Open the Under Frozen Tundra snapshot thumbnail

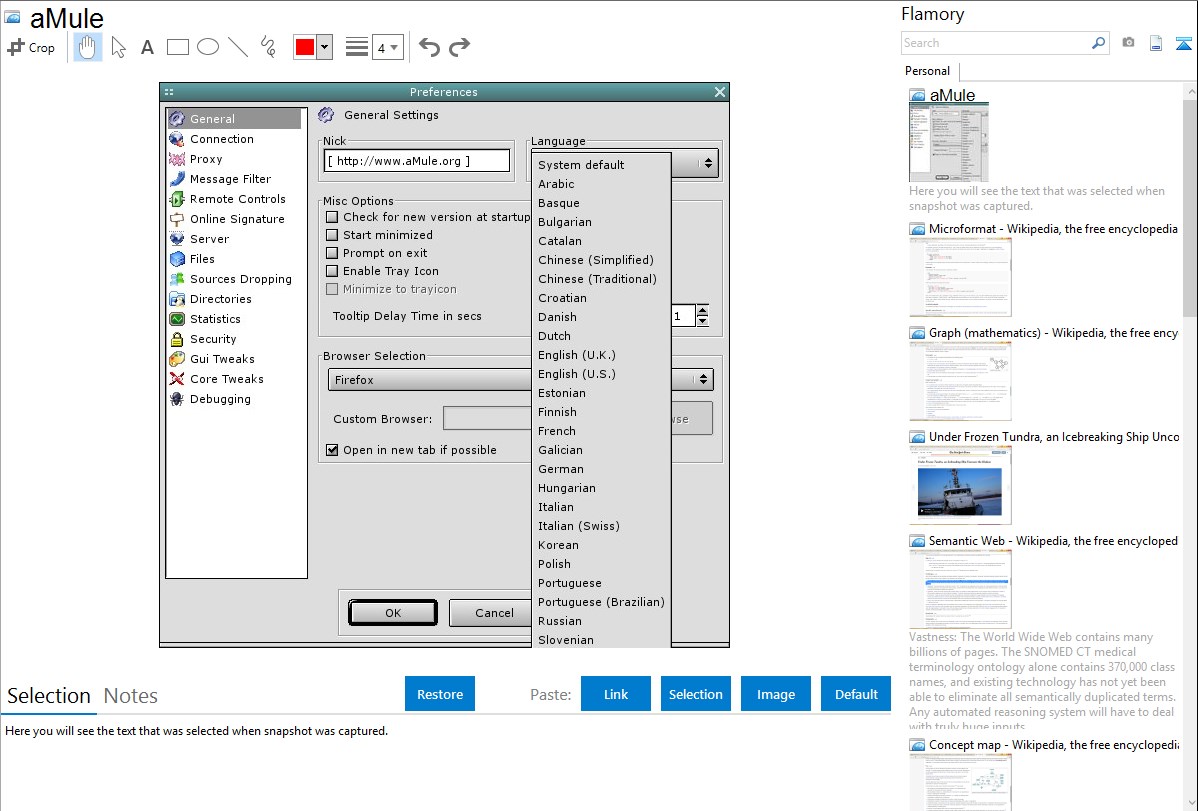coord(960,485)
